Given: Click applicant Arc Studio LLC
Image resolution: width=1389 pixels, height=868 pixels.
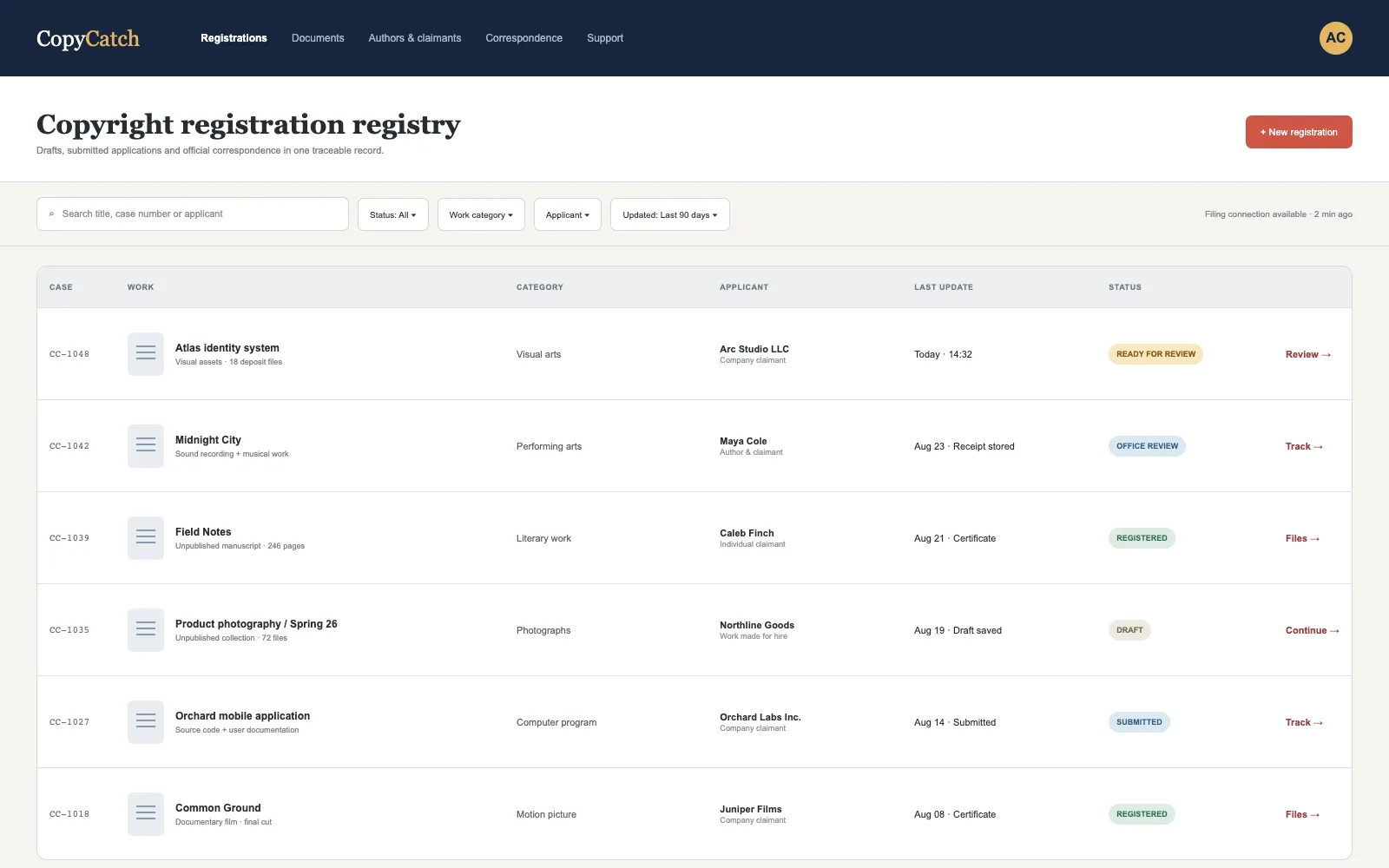Looking at the screenshot, I should tap(754, 349).
